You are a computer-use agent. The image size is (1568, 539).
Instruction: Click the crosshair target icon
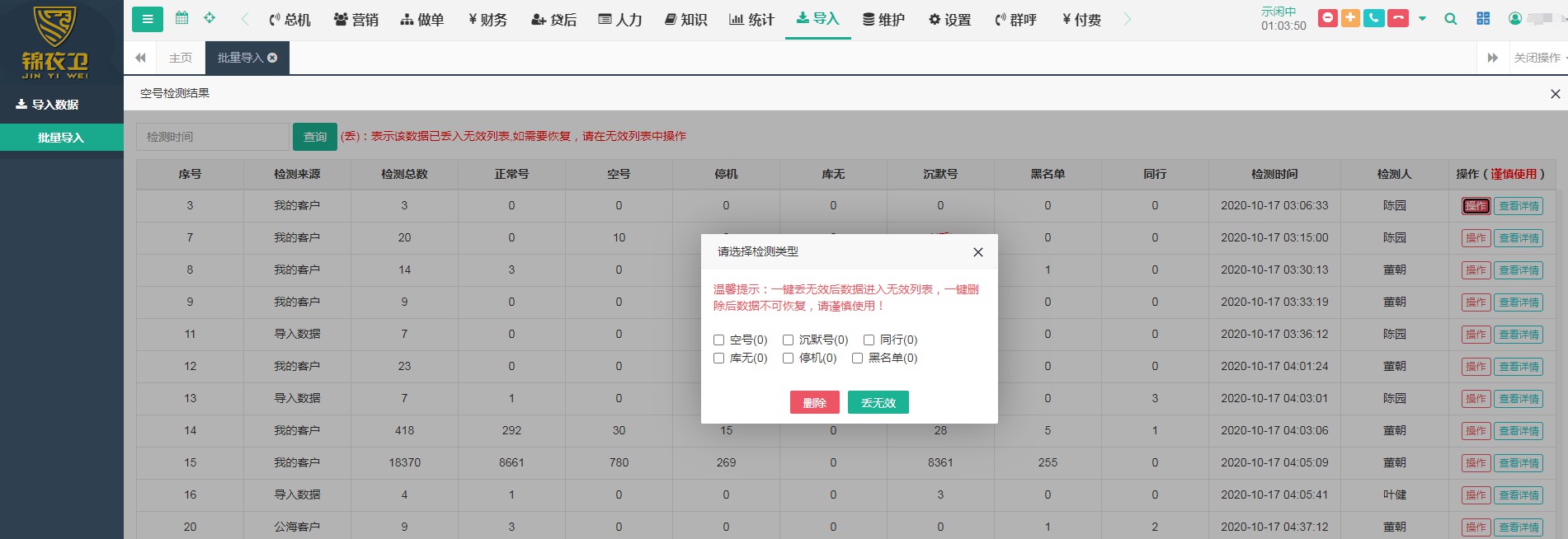[x=210, y=18]
